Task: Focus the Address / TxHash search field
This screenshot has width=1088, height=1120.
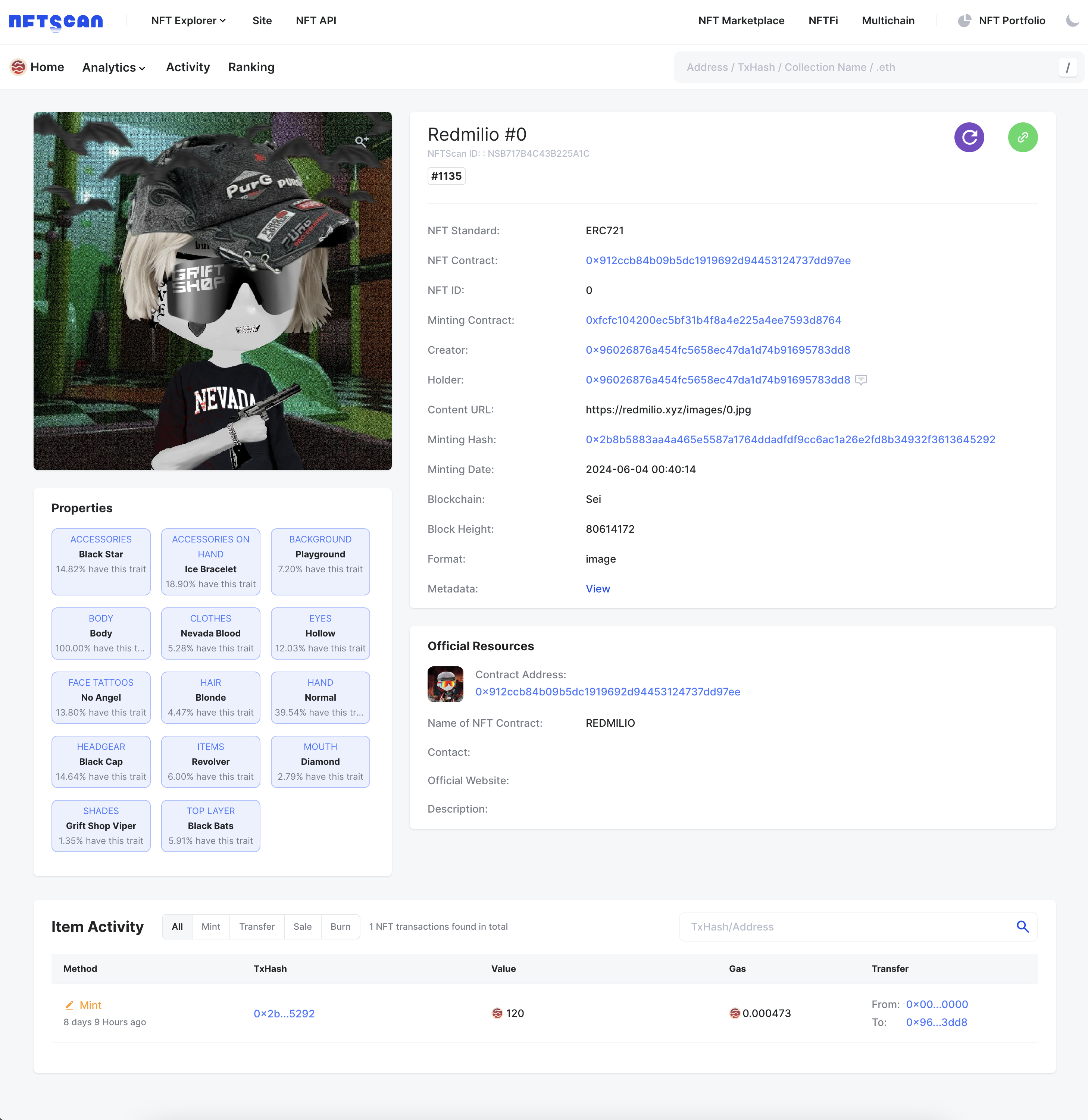Action: (869, 67)
